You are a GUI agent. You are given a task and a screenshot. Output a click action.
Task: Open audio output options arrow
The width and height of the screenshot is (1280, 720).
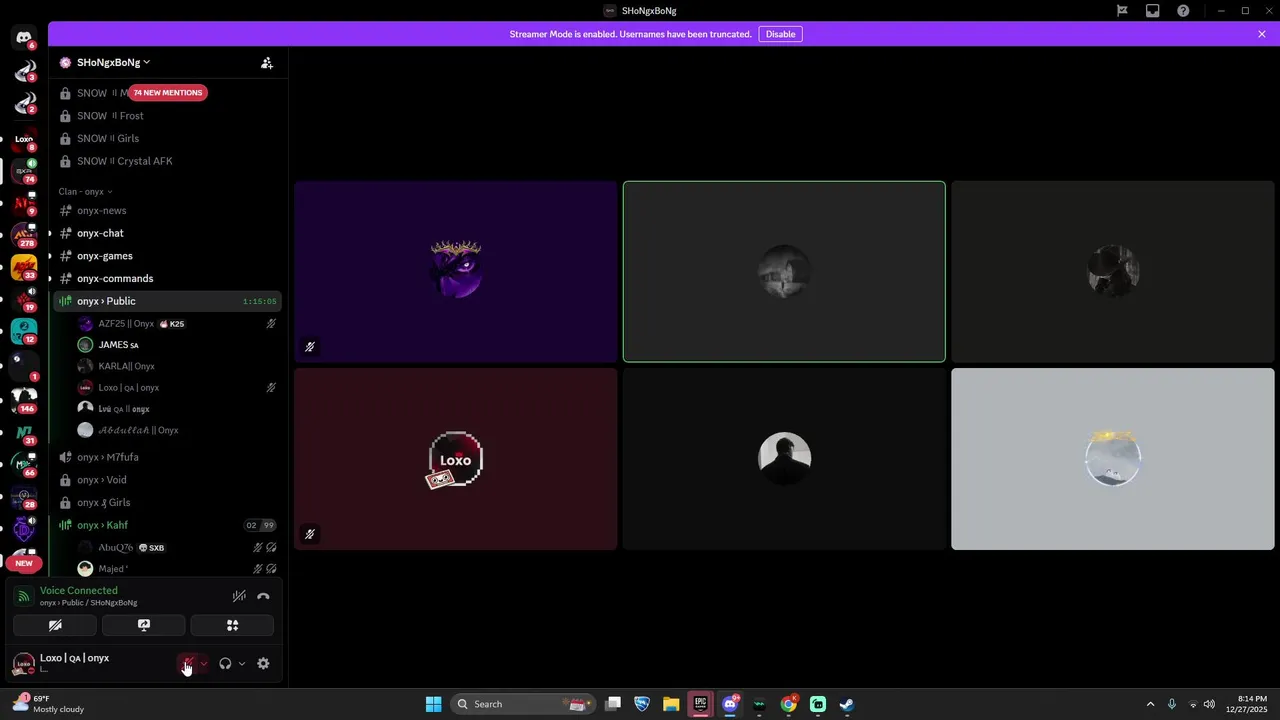[241, 663]
